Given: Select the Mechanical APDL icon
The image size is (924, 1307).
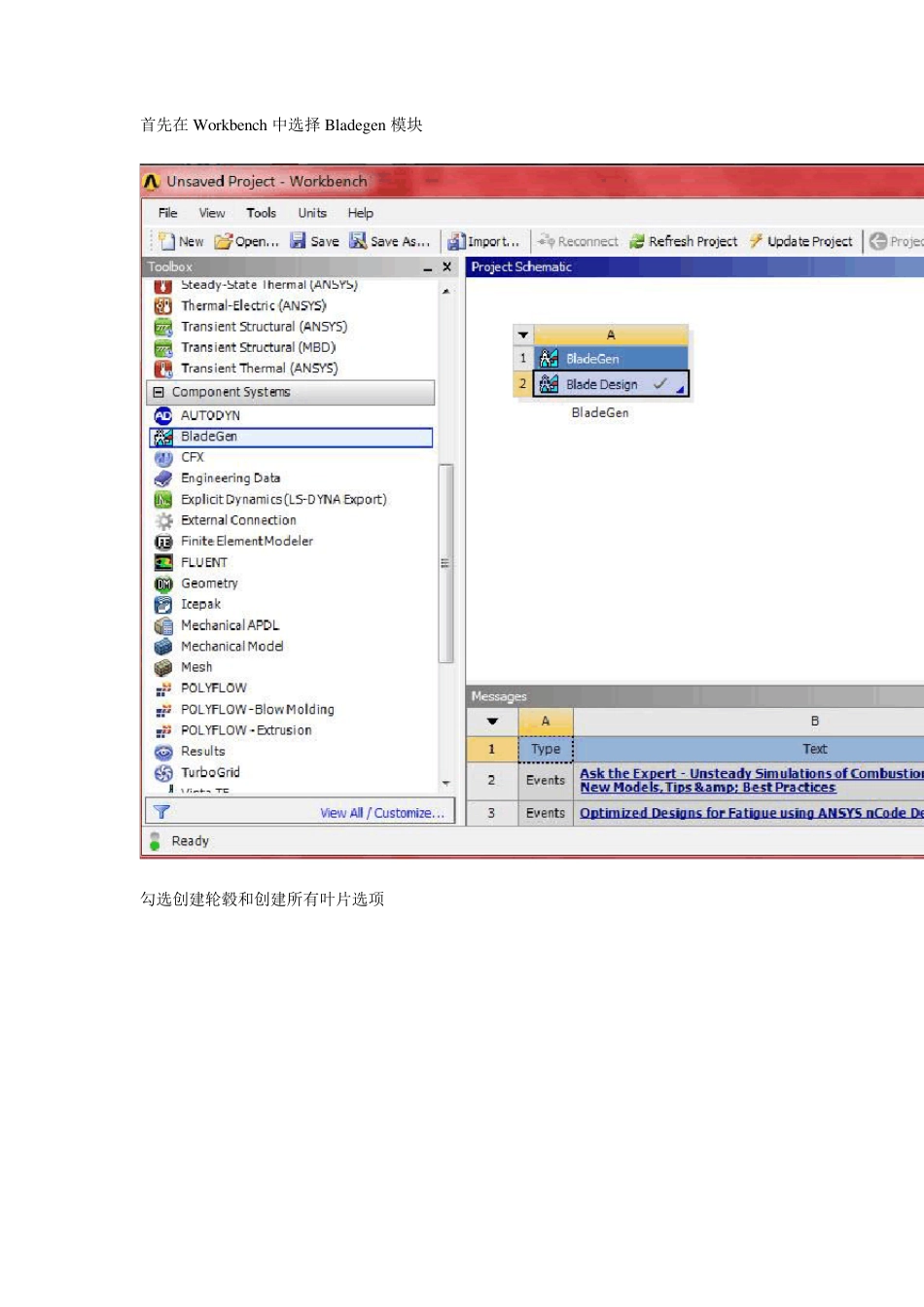Looking at the screenshot, I should [163, 625].
